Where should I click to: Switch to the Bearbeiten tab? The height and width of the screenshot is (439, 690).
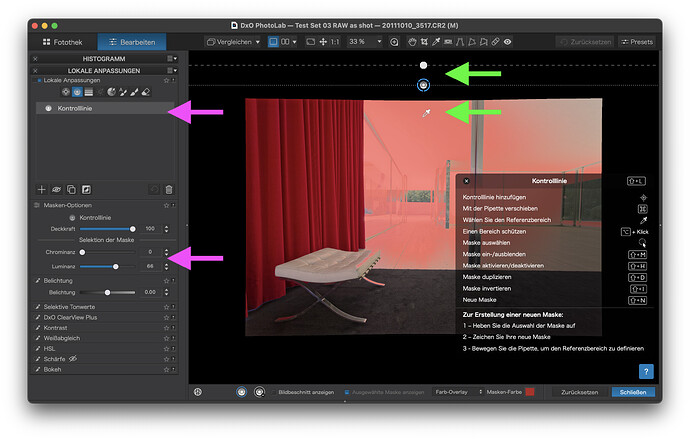click(x=132, y=42)
